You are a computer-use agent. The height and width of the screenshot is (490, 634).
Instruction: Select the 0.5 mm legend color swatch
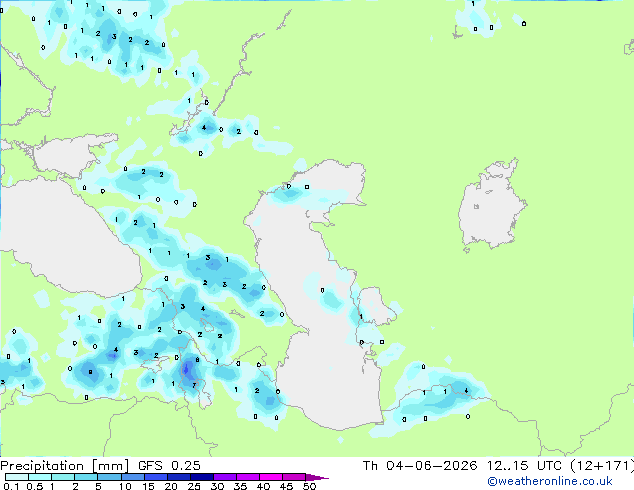40,477
